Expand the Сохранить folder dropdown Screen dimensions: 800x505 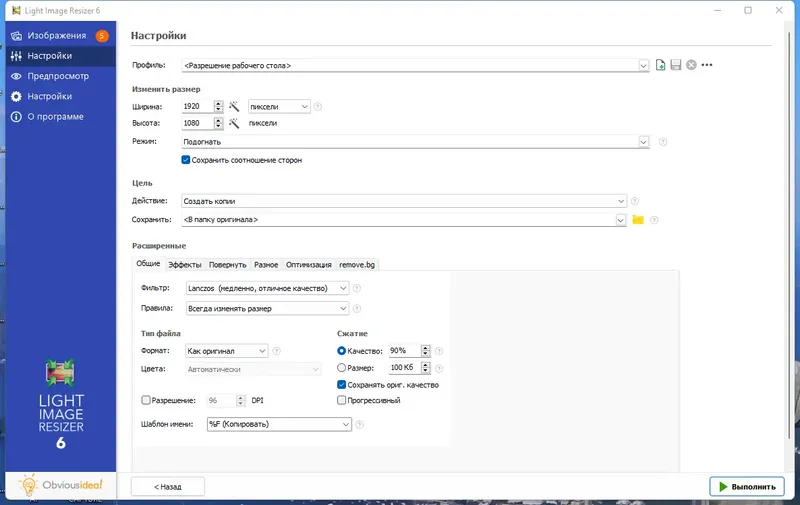click(x=620, y=220)
